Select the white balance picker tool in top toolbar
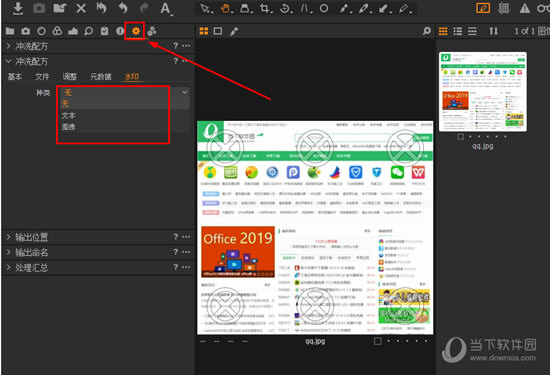Viewport: 550px width, 375px height. coord(345,8)
